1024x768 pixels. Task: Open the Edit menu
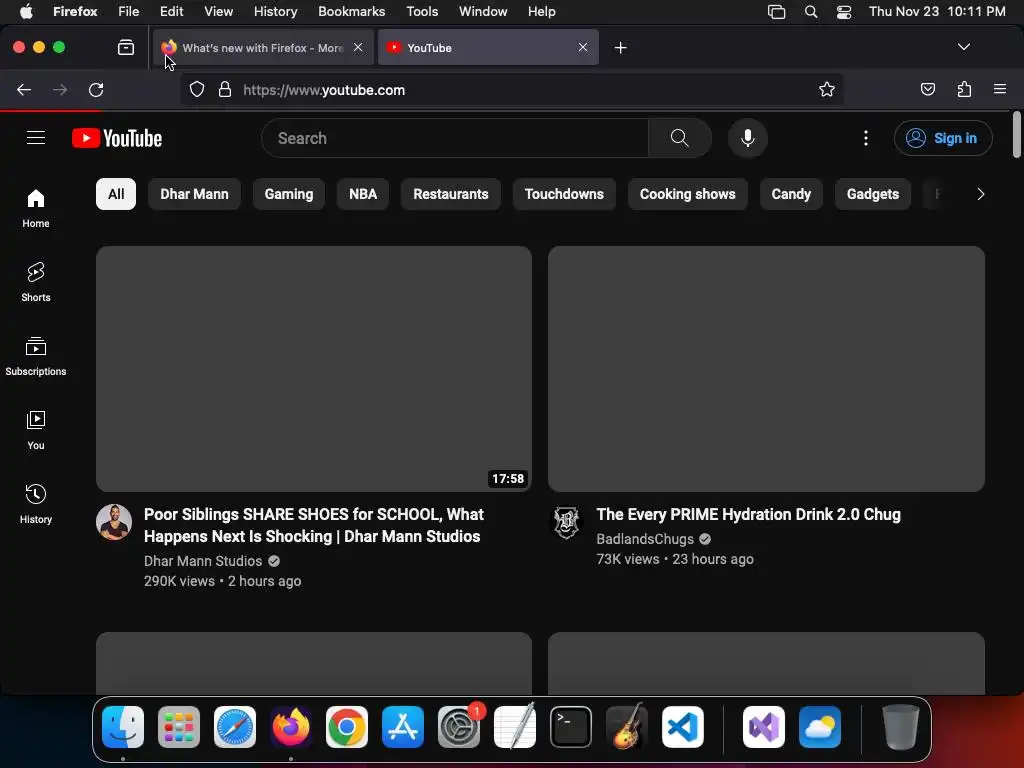click(172, 12)
